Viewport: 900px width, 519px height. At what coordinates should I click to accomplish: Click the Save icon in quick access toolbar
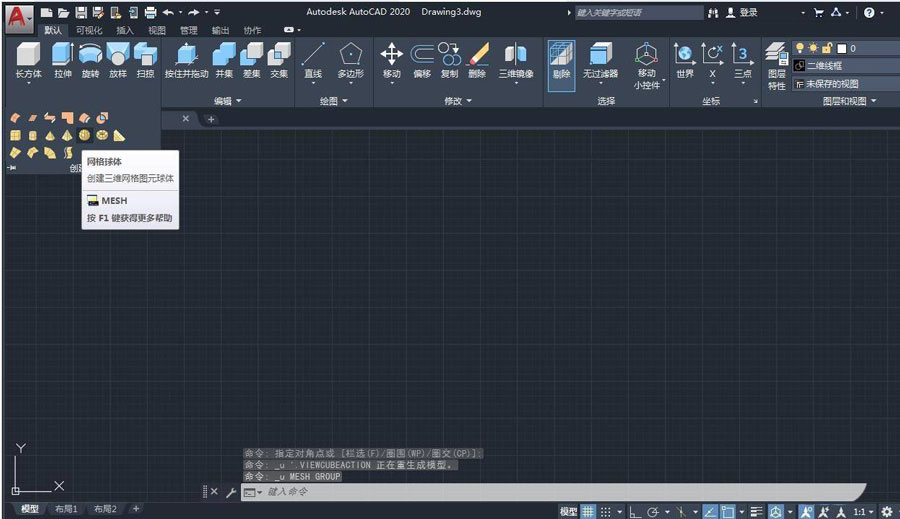81,12
